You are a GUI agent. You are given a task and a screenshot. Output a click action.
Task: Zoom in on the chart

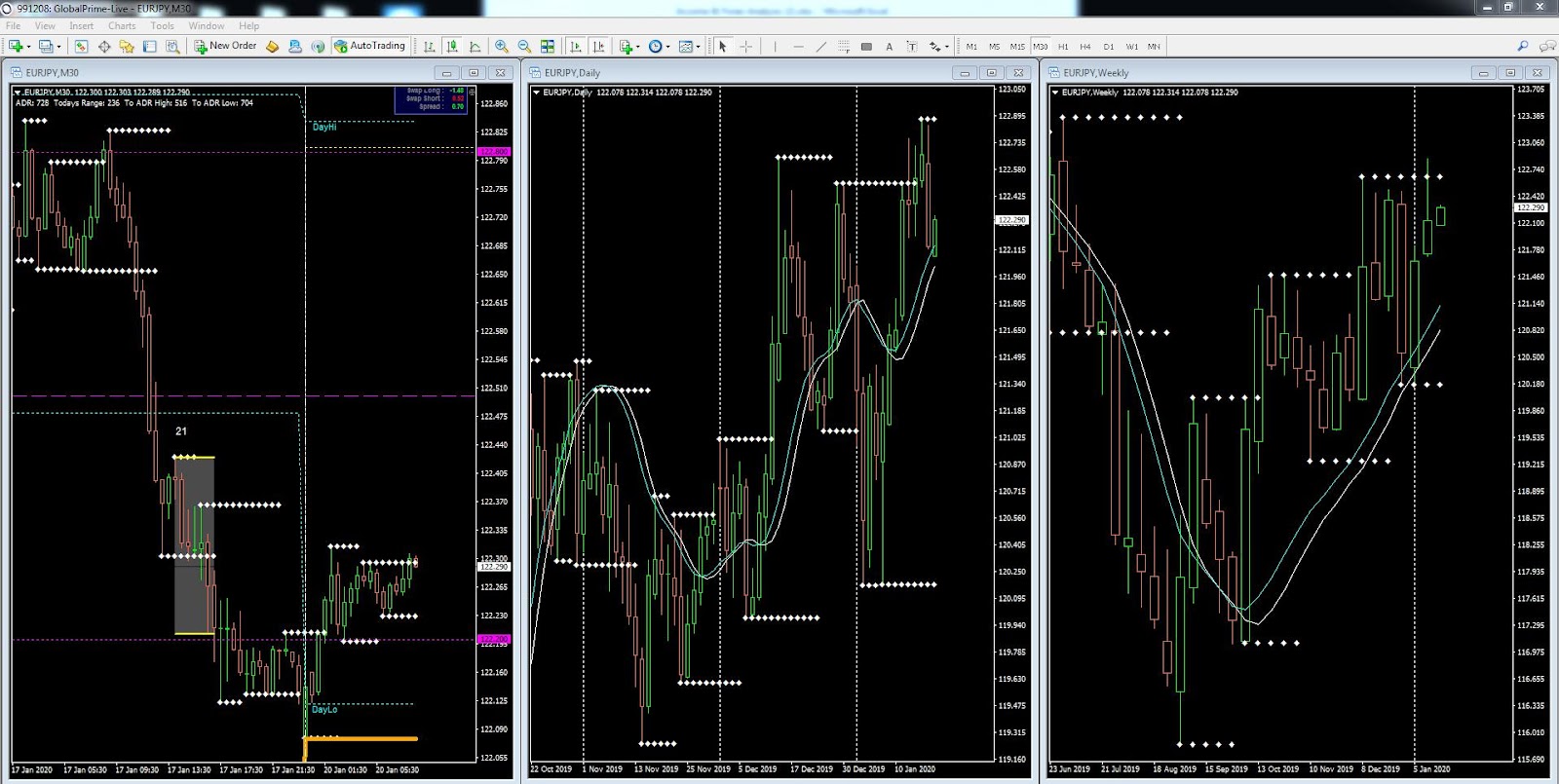click(x=502, y=46)
